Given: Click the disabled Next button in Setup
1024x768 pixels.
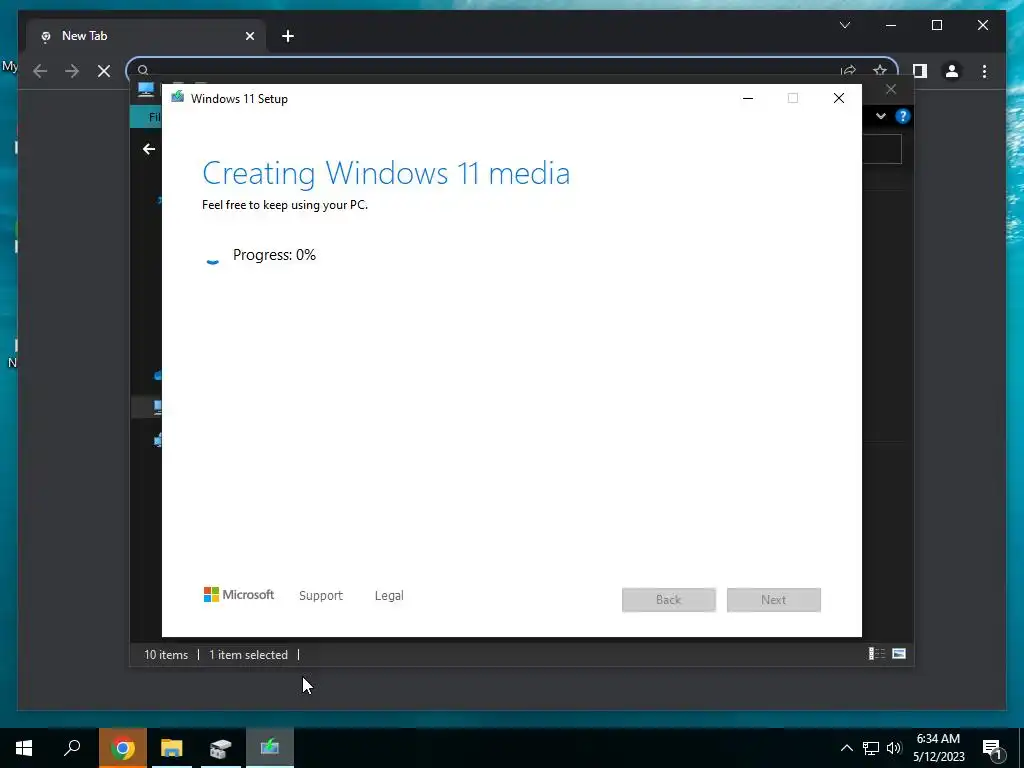Looking at the screenshot, I should (774, 600).
